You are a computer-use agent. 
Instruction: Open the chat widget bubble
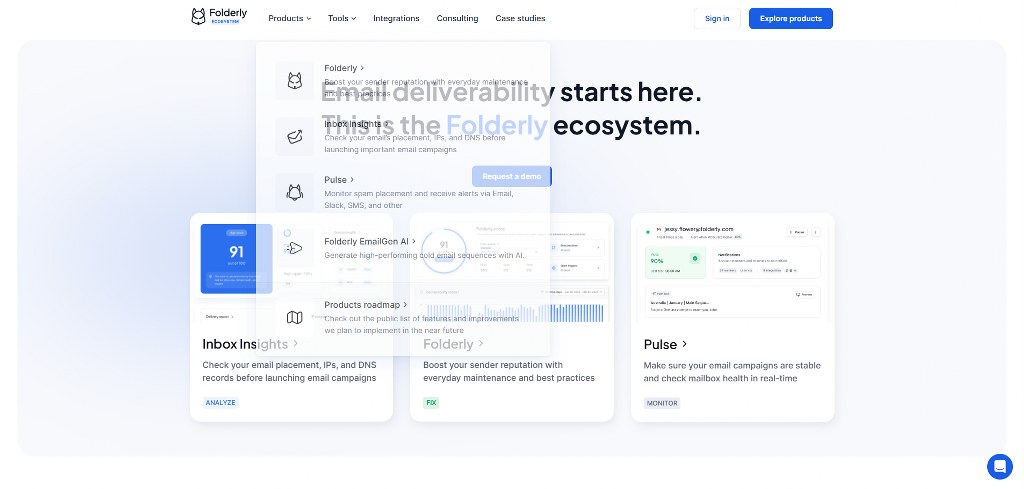pyautogui.click(x=999, y=467)
